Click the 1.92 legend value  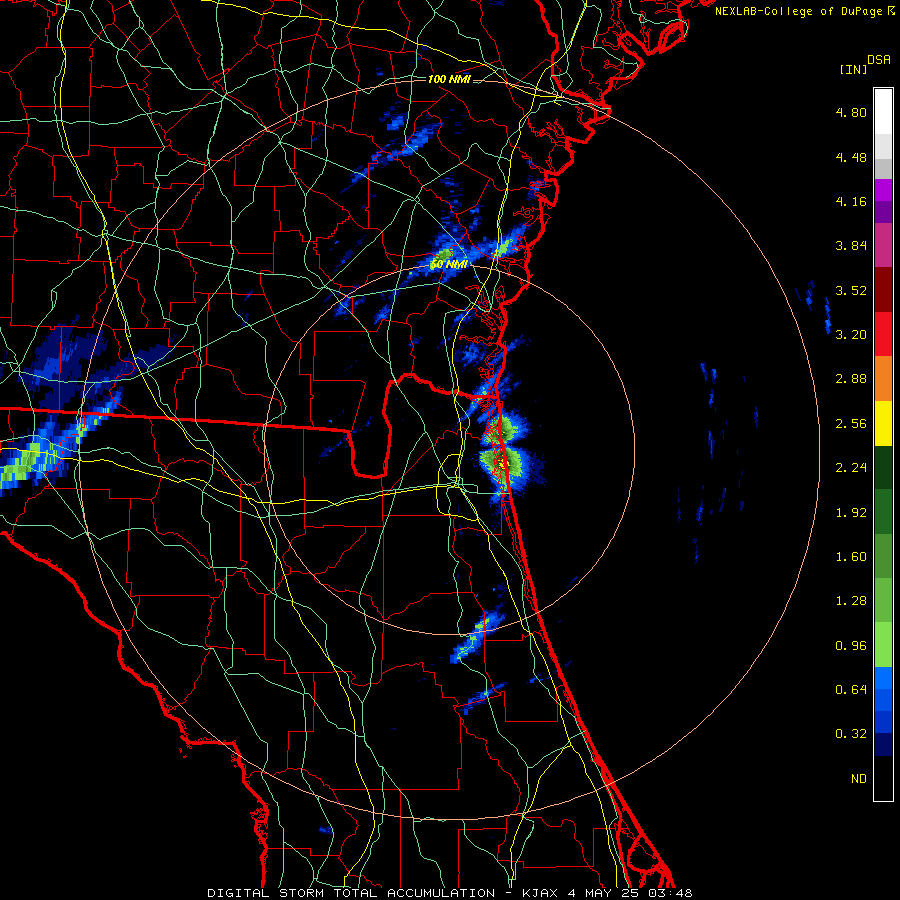tap(851, 513)
